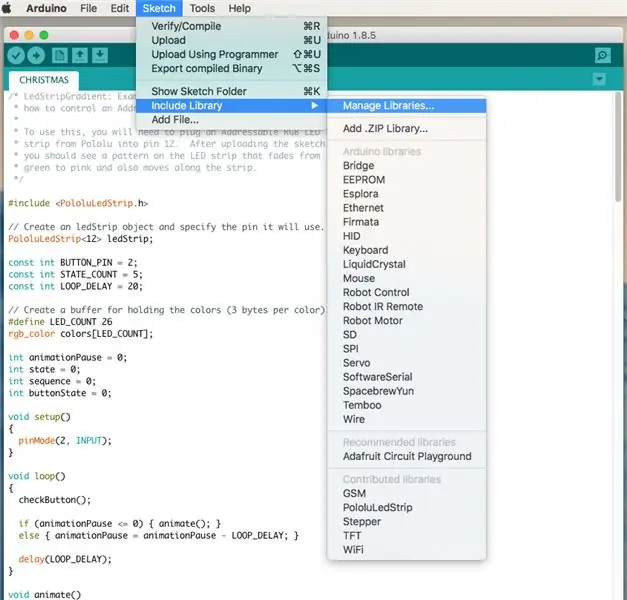Include the SPI library
This screenshot has height=600, width=627.
coord(406,349)
